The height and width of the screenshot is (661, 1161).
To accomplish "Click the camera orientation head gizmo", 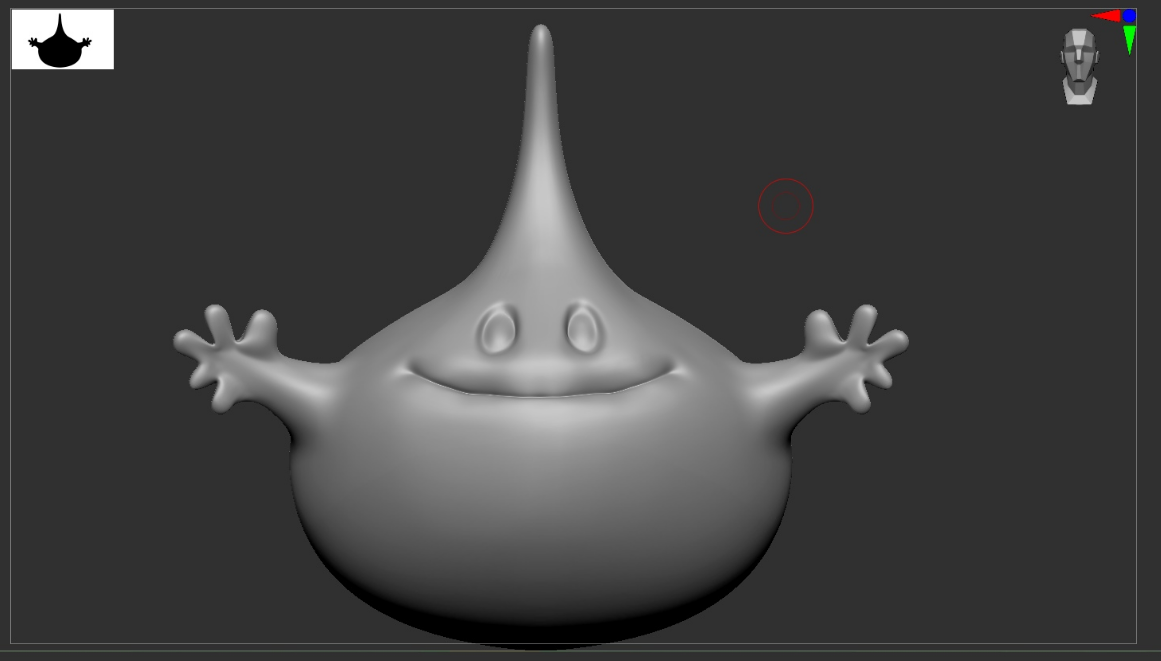I will pos(1079,67).
